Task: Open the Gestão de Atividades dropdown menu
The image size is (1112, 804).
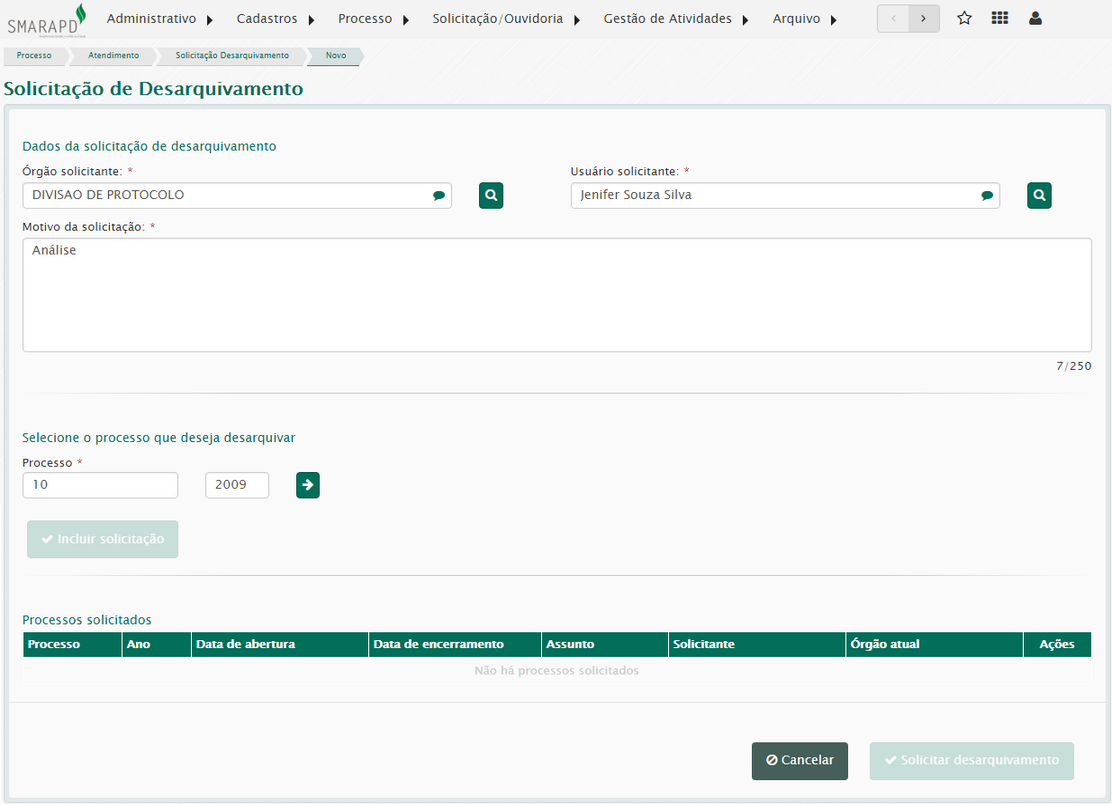Action: (676, 19)
